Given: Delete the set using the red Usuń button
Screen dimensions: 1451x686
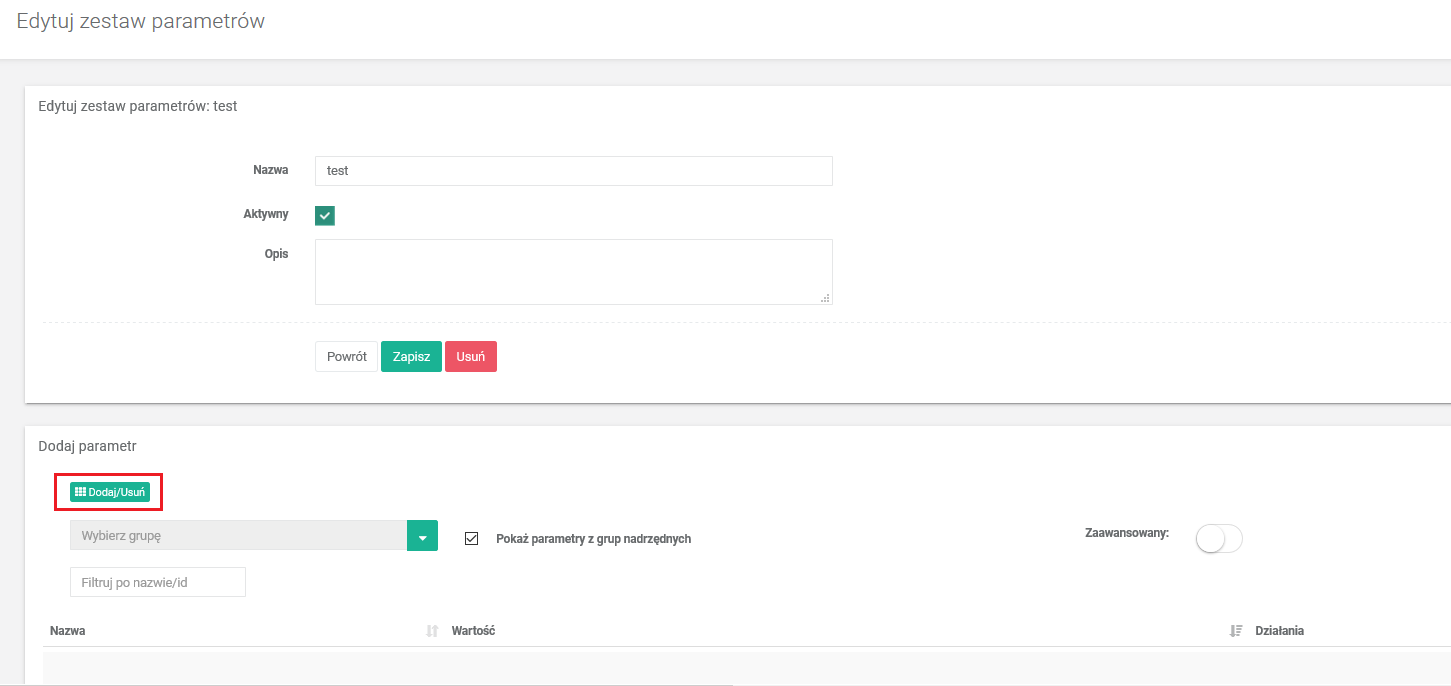Looking at the screenshot, I should coord(470,357).
